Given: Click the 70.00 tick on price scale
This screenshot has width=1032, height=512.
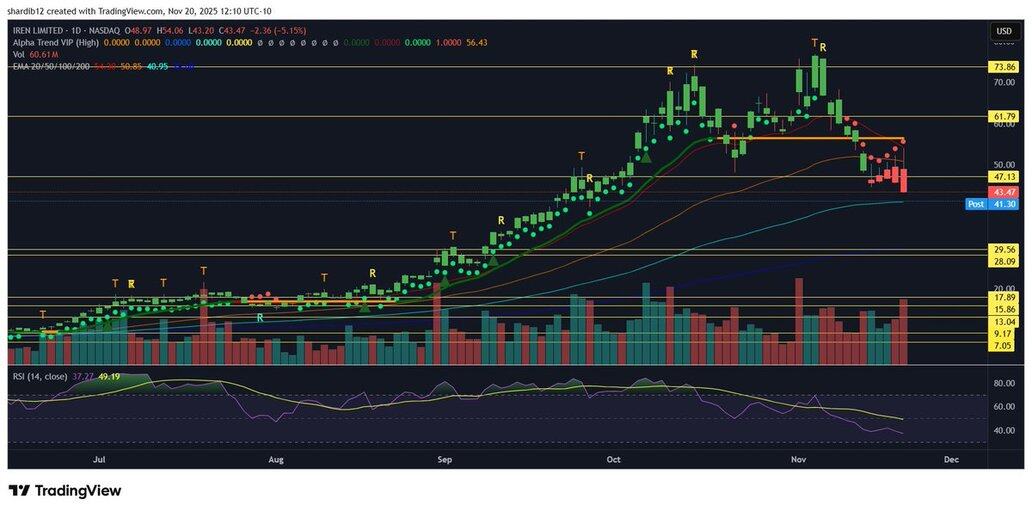Looking at the screenshot, I should pos(1003,84).
